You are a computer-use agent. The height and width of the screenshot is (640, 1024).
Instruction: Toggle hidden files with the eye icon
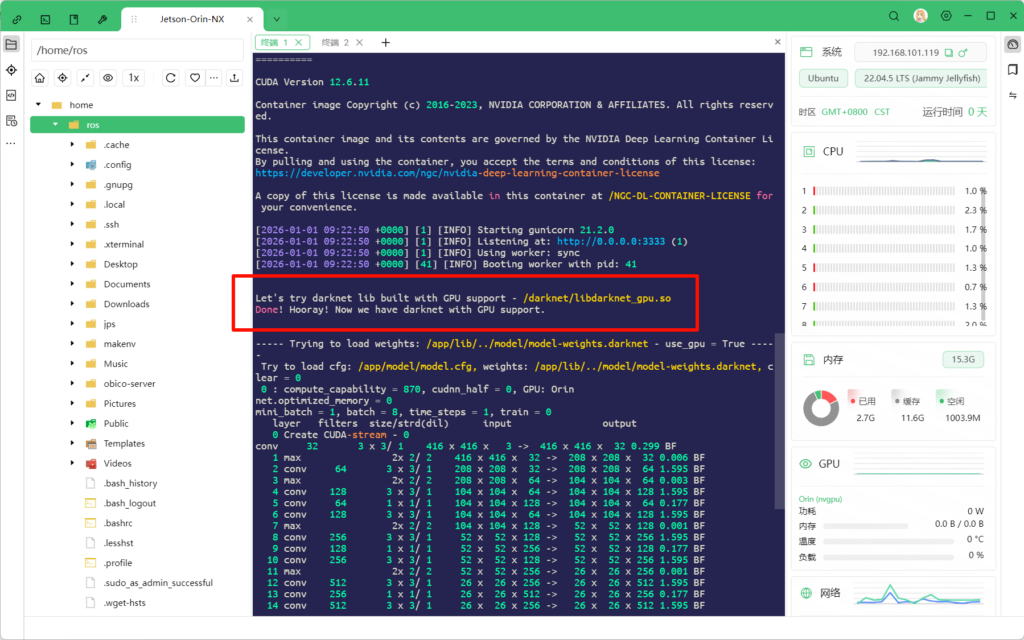(x=107, y=78)
